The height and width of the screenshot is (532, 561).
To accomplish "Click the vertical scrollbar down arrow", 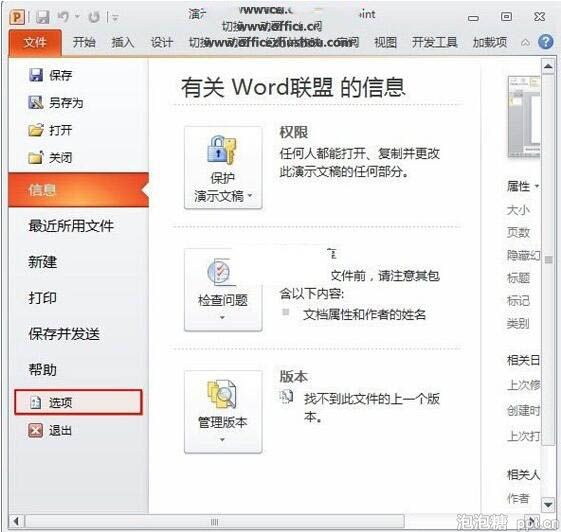I will pos(548,505).
